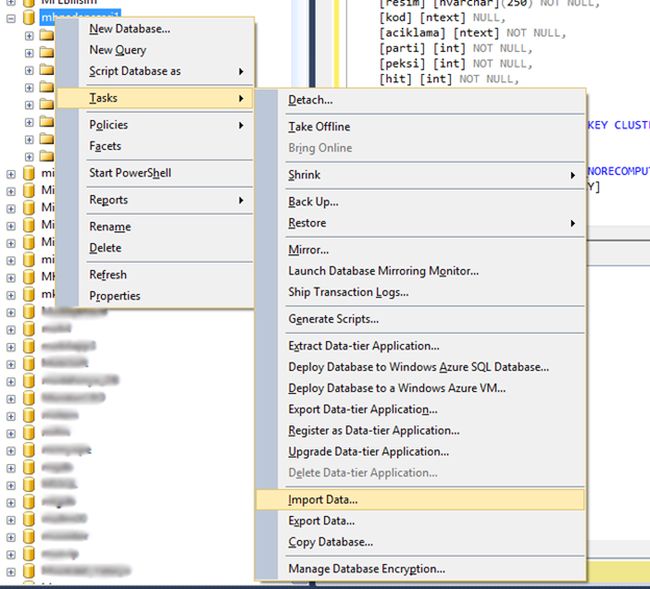Choose Take Offline
This screenshot has height=589, width=650.
coord(420,127)
